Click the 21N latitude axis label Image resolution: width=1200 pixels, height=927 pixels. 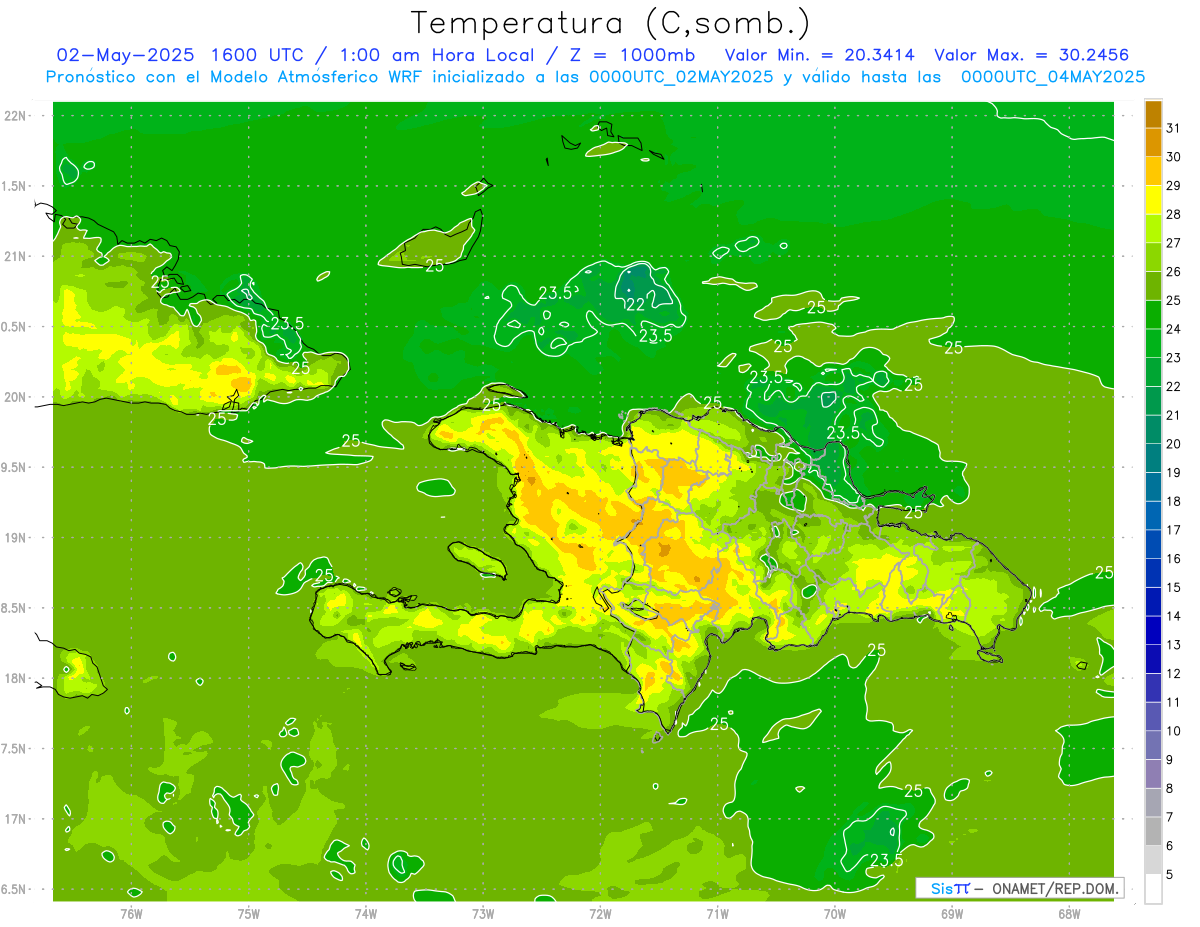15,256
